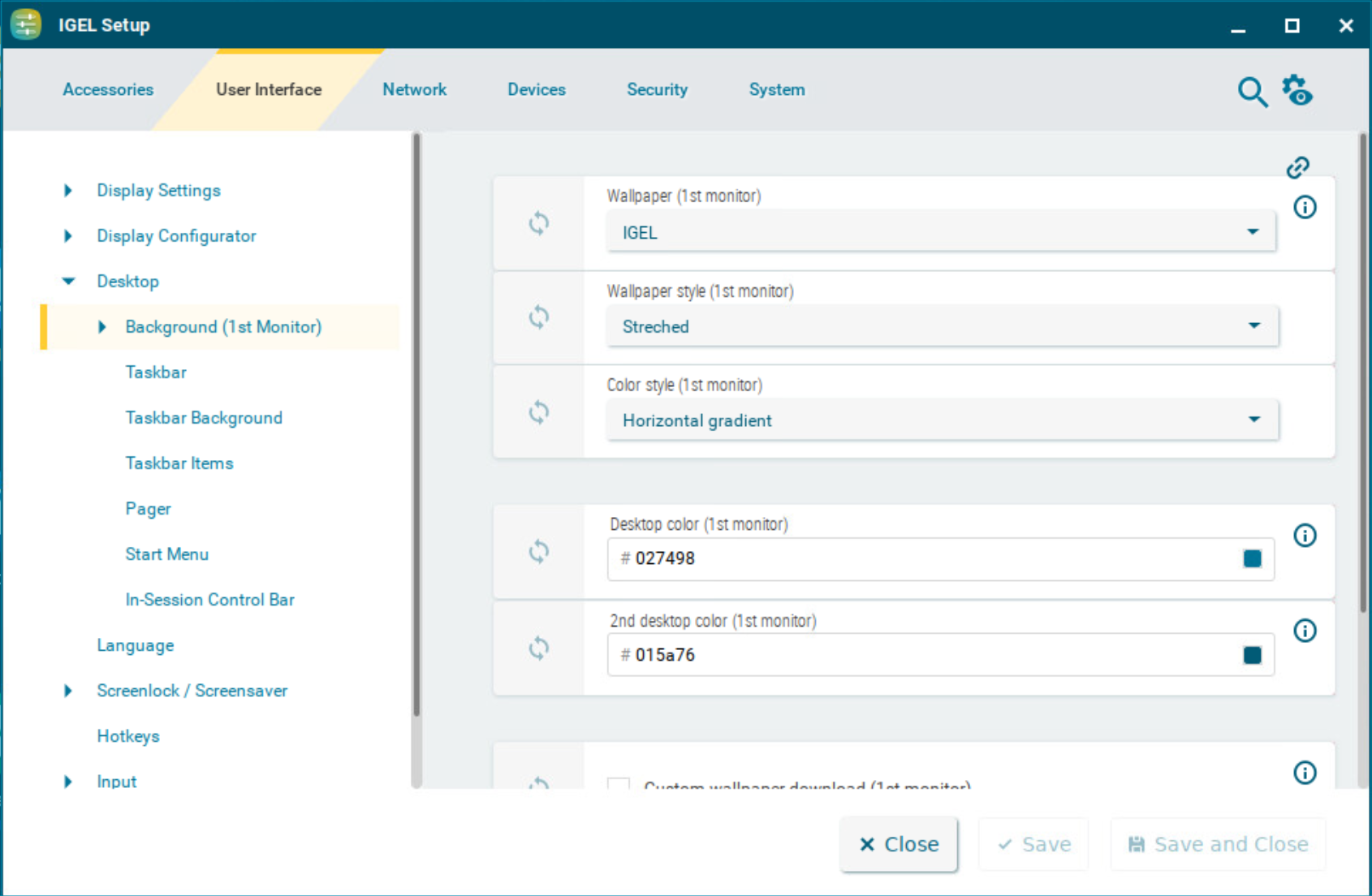Open the Desktop color swatch picker

point(1252,558)
